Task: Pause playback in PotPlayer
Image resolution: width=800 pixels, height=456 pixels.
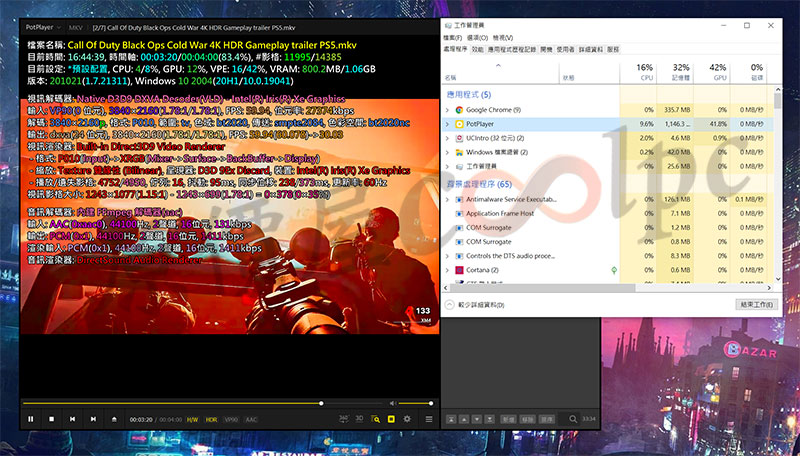Action: point(31,419)
